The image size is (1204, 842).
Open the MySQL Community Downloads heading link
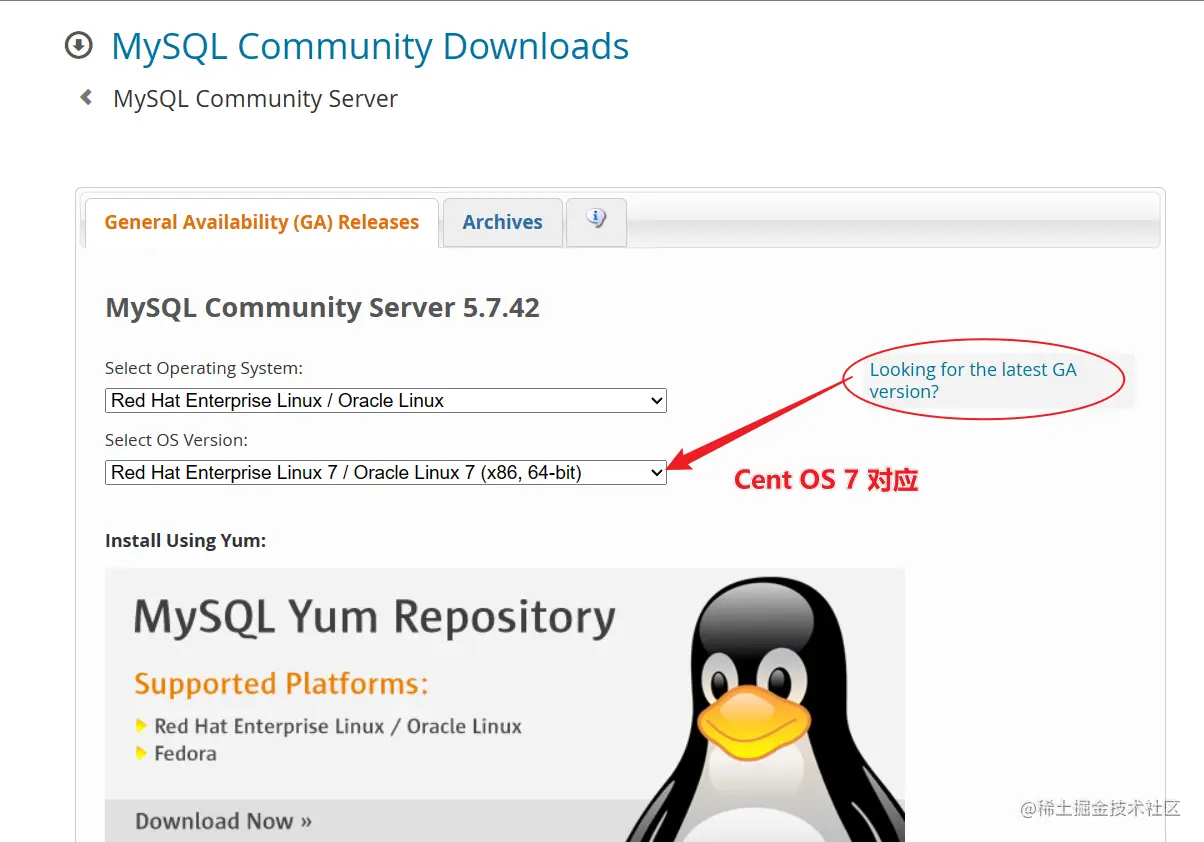370,46
